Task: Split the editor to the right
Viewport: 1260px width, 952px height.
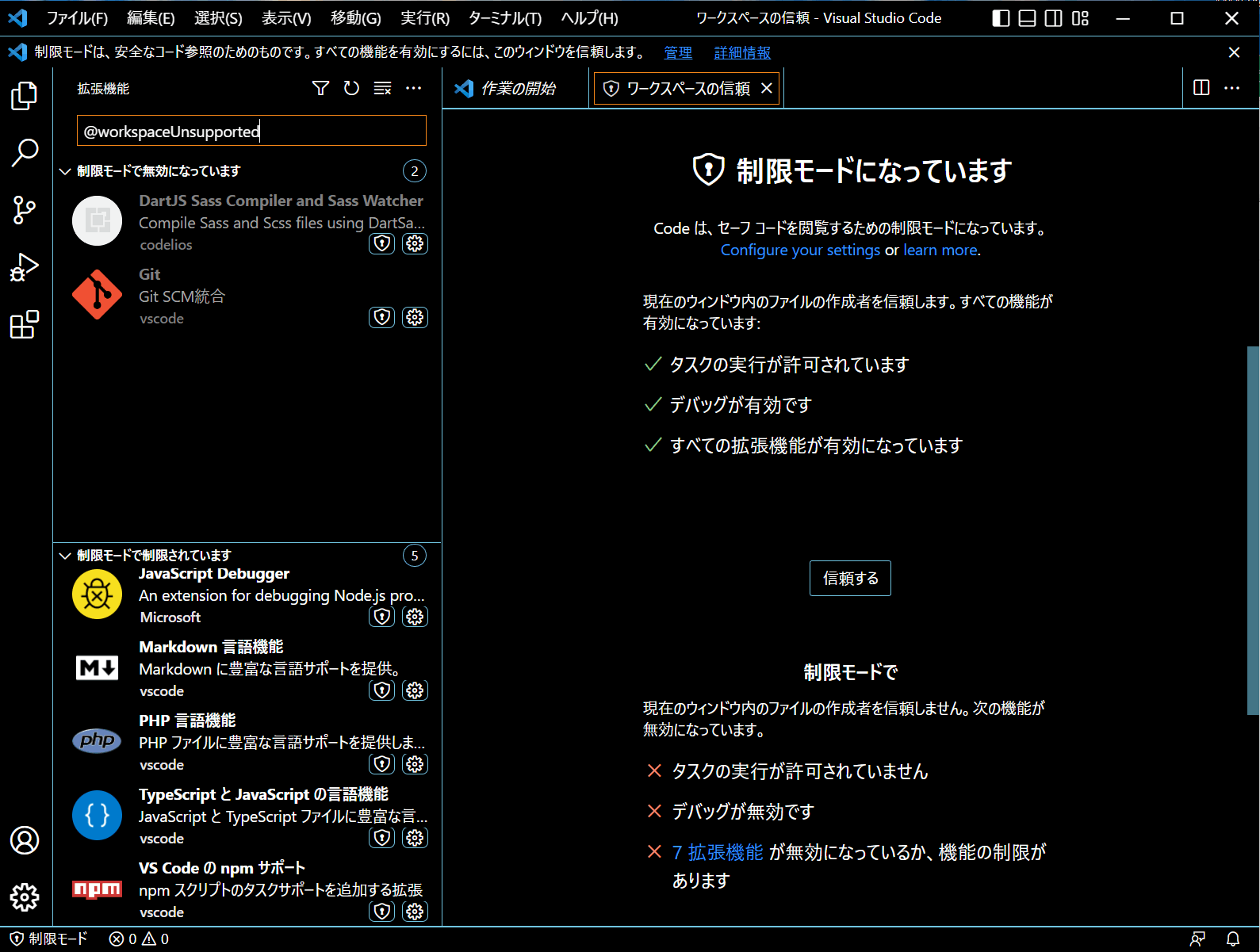Action: click(x=1201, y=88)
